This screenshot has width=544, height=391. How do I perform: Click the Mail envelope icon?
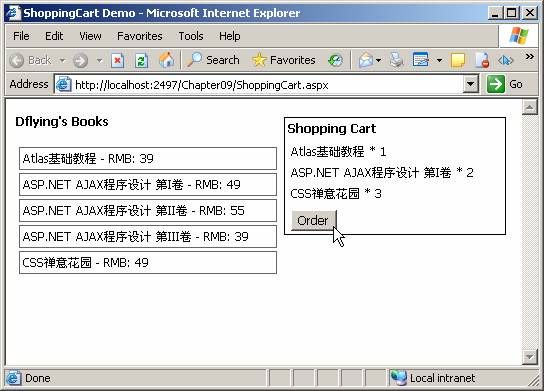(x=366, y=60)
